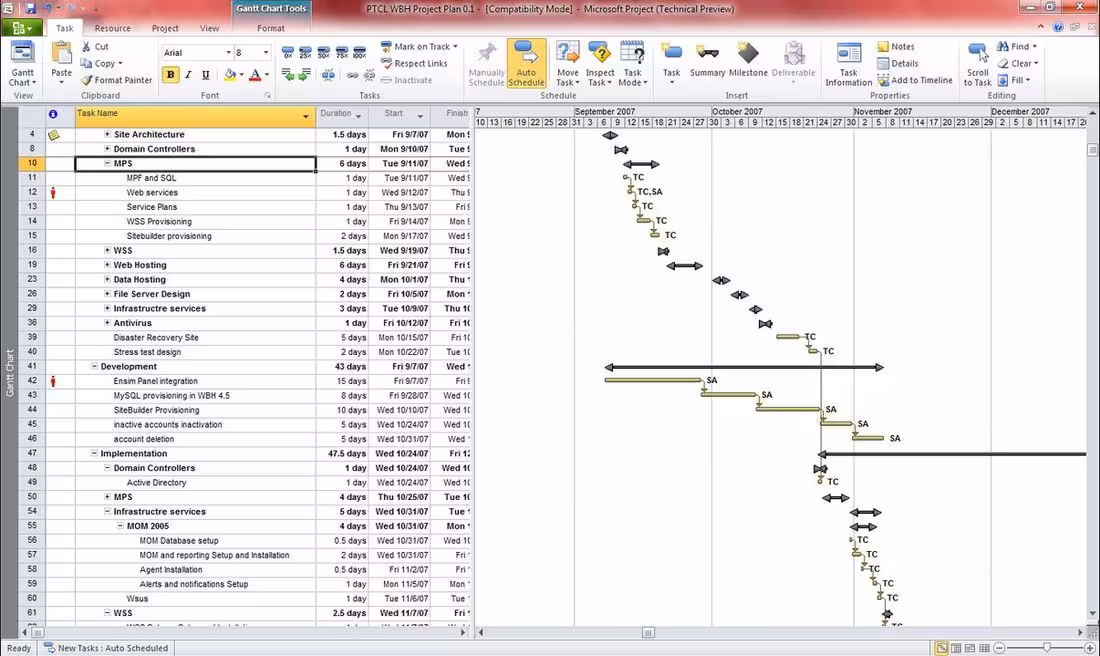This screenshot has width=1100, height=656.
Task: Collapse the Implementation summary task
Action: click(93, 453)
